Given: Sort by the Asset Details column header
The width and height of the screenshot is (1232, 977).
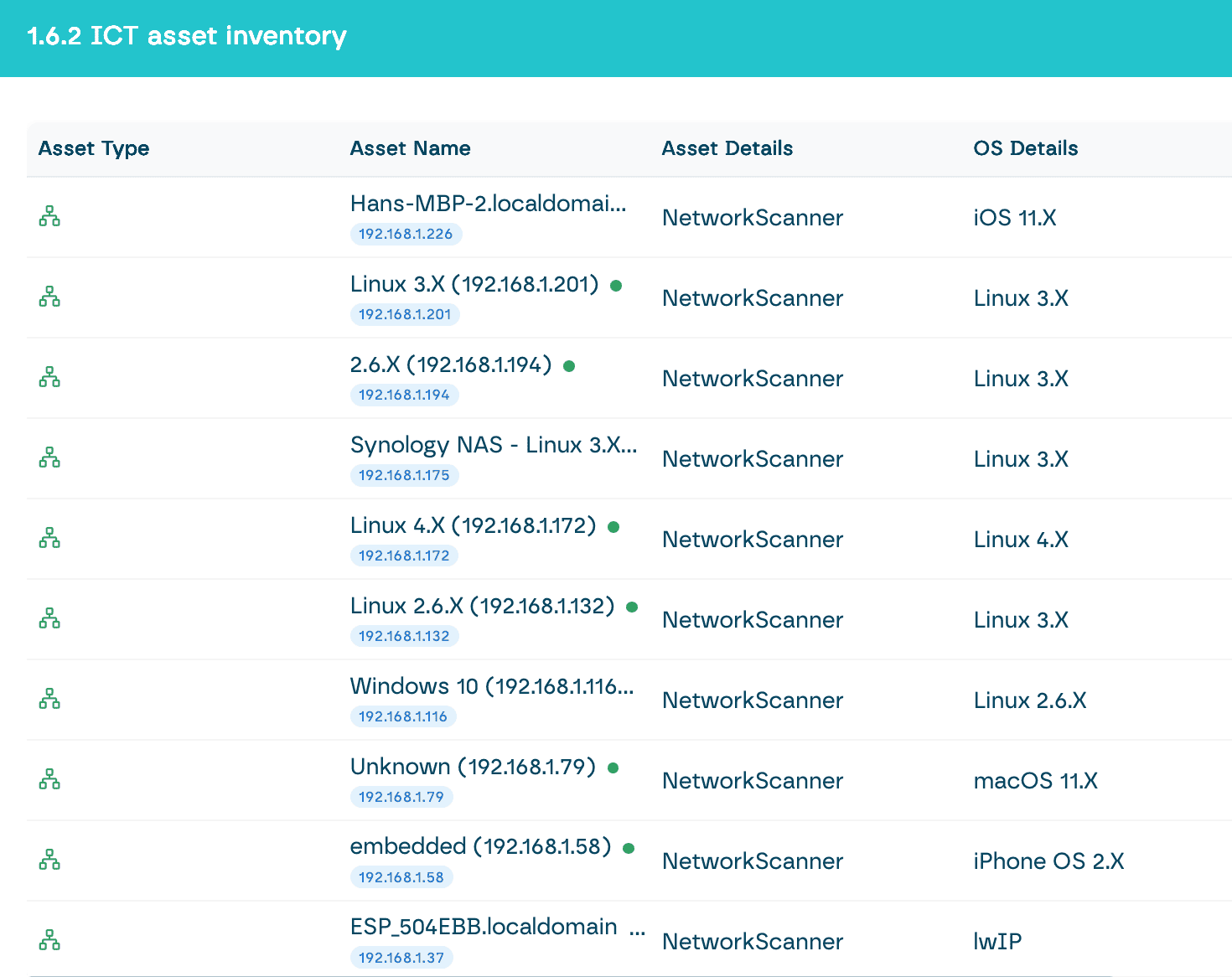Looking at the screenshot, I should (x=727, y=148).
